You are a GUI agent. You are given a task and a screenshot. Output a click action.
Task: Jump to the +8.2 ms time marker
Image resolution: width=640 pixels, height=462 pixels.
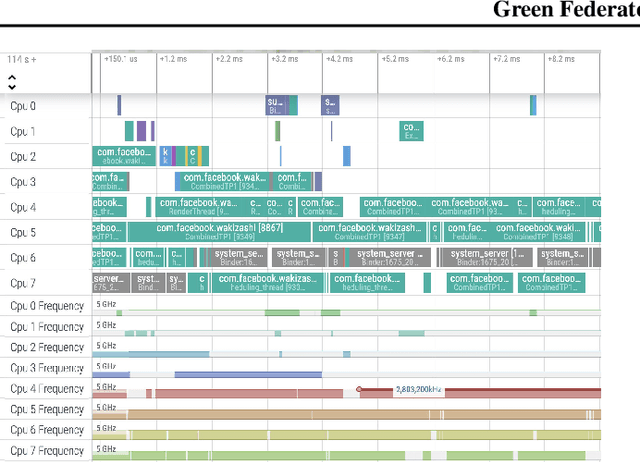tap(559, 59)
